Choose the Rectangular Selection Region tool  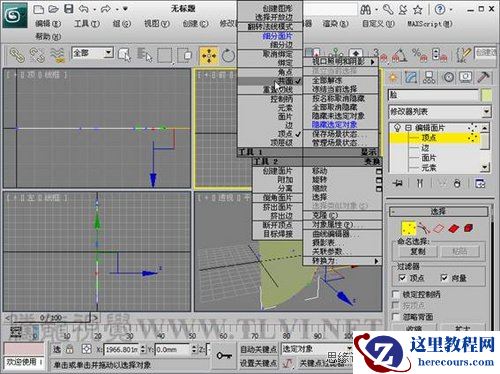point(165,55)
